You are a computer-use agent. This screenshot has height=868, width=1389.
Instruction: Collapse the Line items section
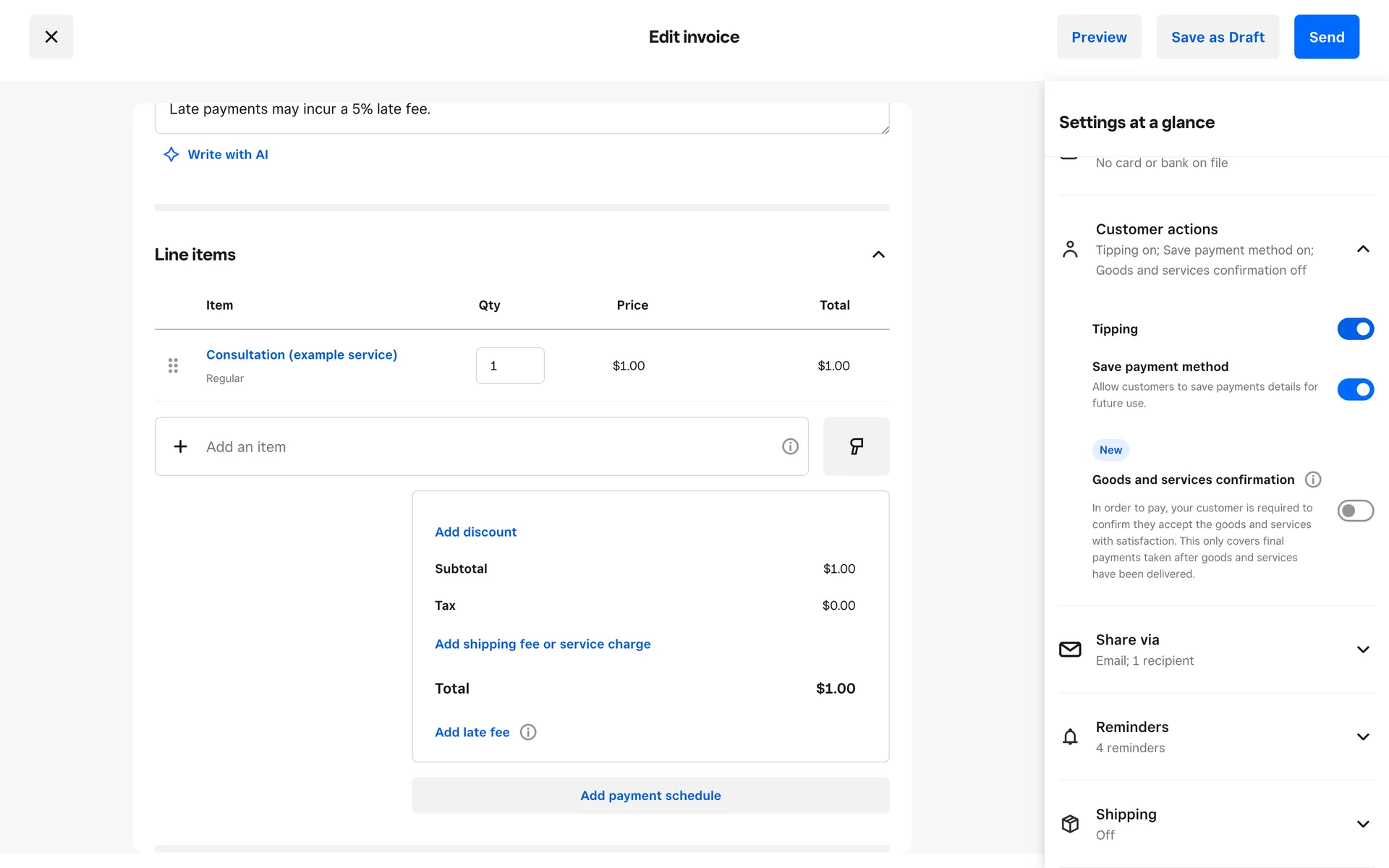[878, 255]
